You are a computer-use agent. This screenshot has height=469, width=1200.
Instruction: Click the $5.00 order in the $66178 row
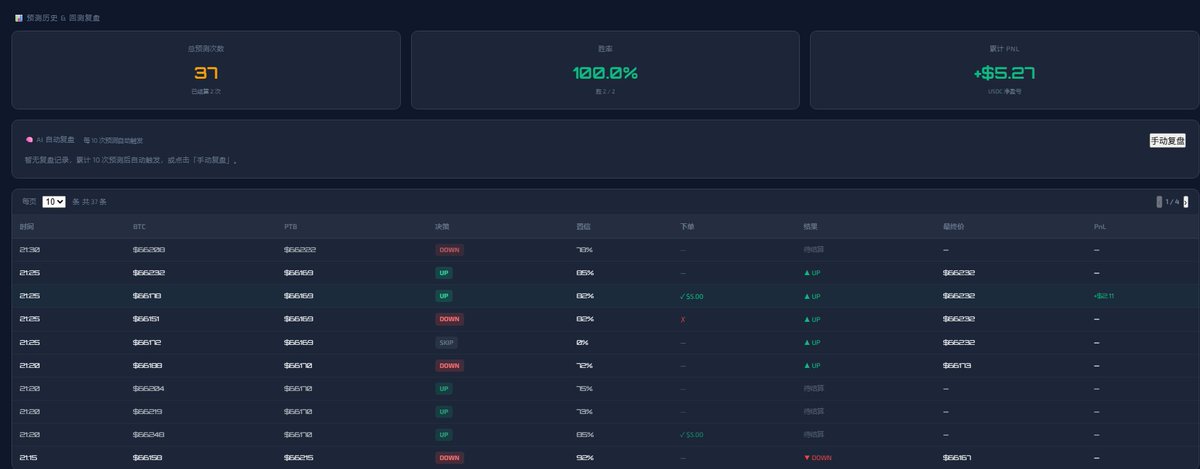click(692, 296)
